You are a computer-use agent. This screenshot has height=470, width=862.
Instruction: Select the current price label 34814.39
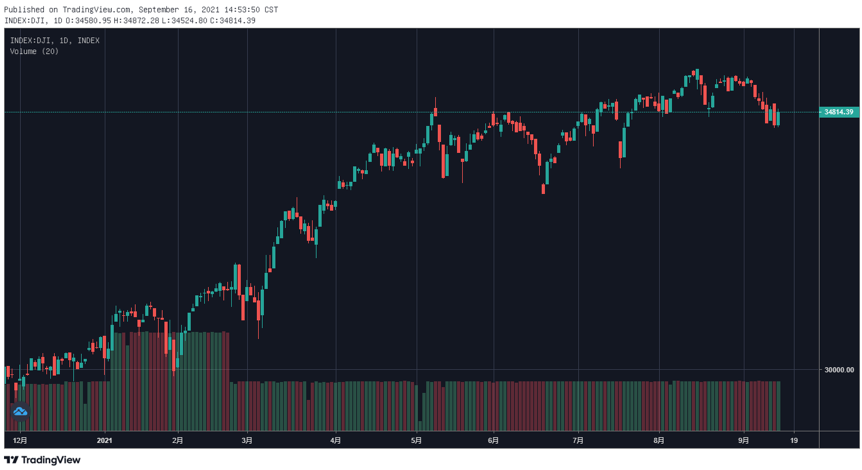[x=838, y=112]
